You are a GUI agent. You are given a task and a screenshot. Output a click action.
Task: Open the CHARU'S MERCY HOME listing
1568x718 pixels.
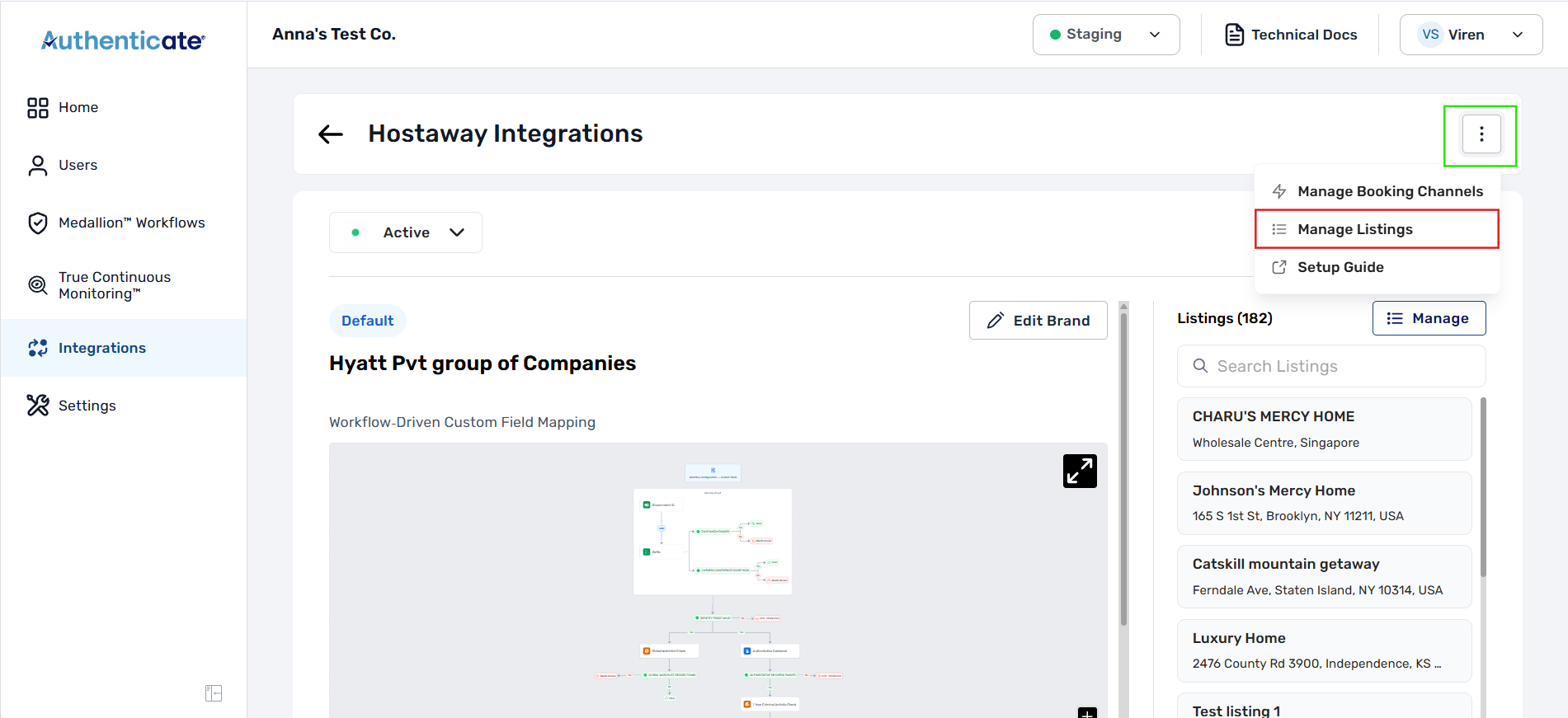click(1325, 429)
